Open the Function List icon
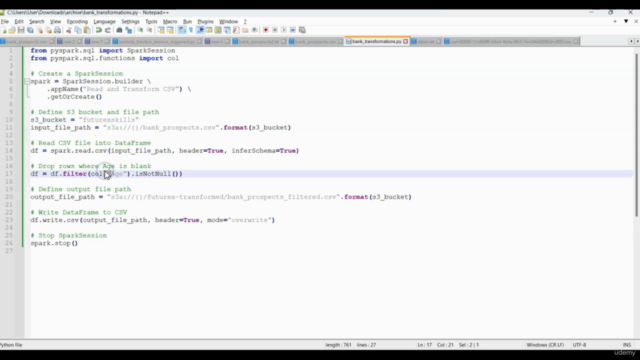Screen dimensions: 640x360 [x=236, y=30]
